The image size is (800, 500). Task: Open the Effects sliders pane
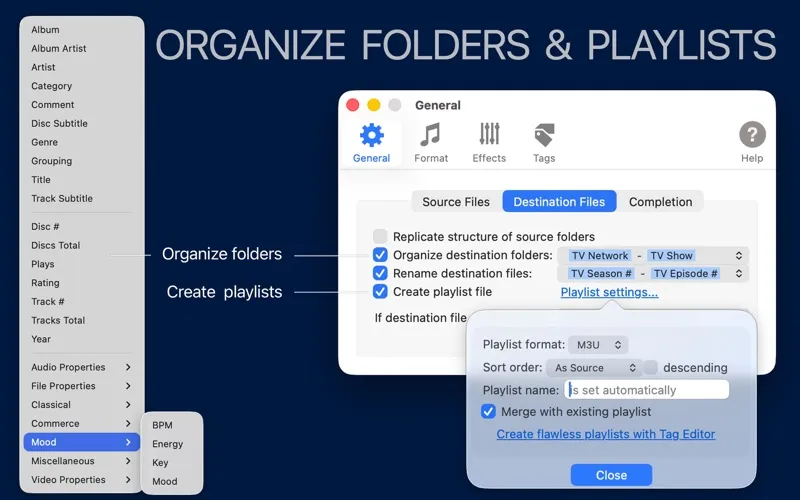[x=489, y=143]
